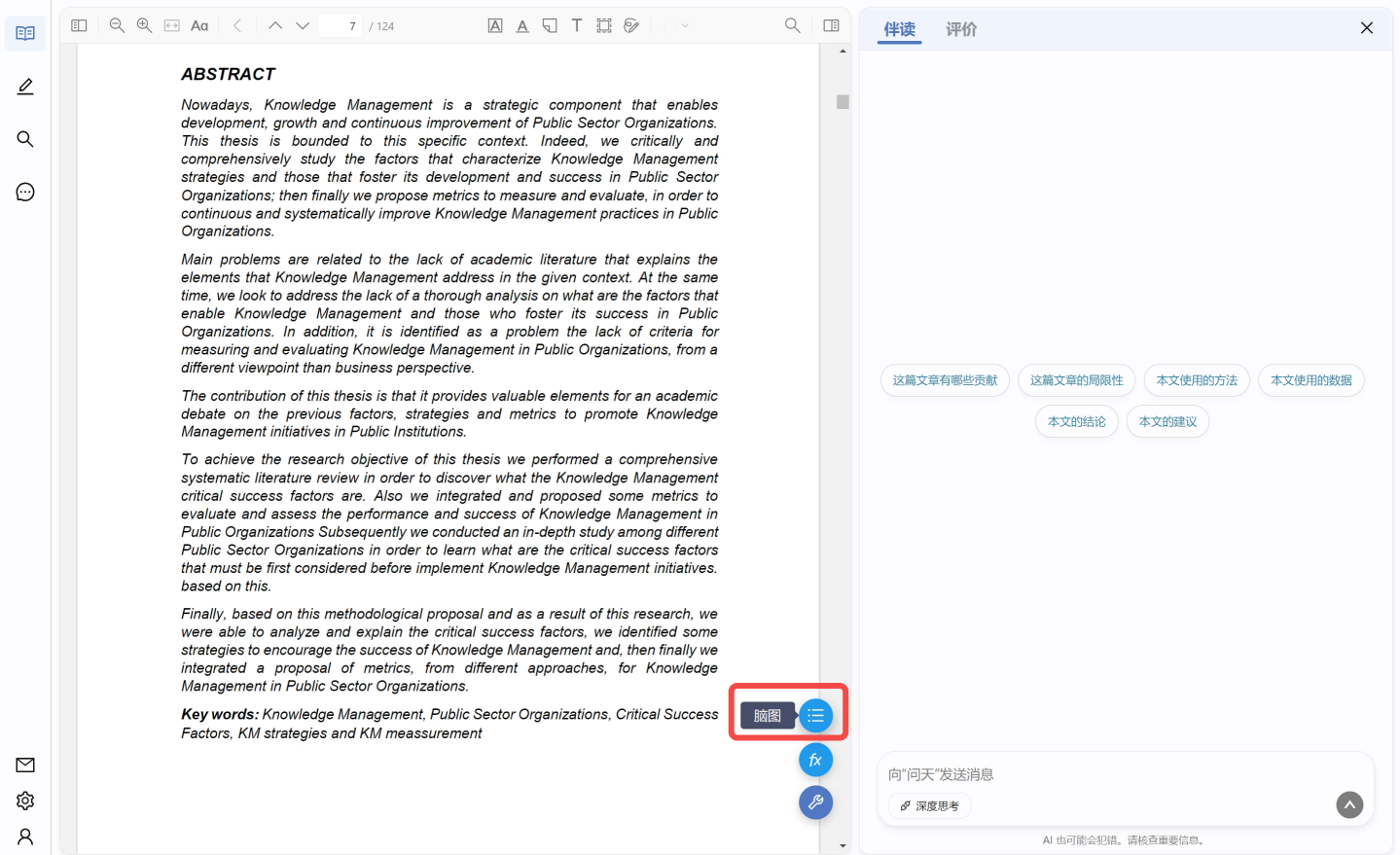The width and height of the screenshot is (1400, 855).
Task: Send message with the up arrow button
Action: click(x=1349, y=804)
